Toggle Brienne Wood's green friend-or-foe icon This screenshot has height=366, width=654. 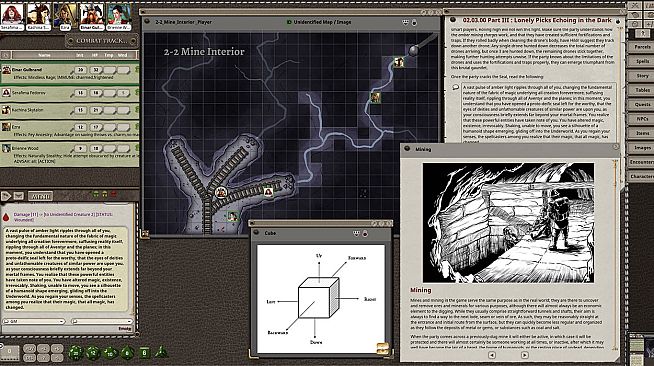(x=136, y=148)
